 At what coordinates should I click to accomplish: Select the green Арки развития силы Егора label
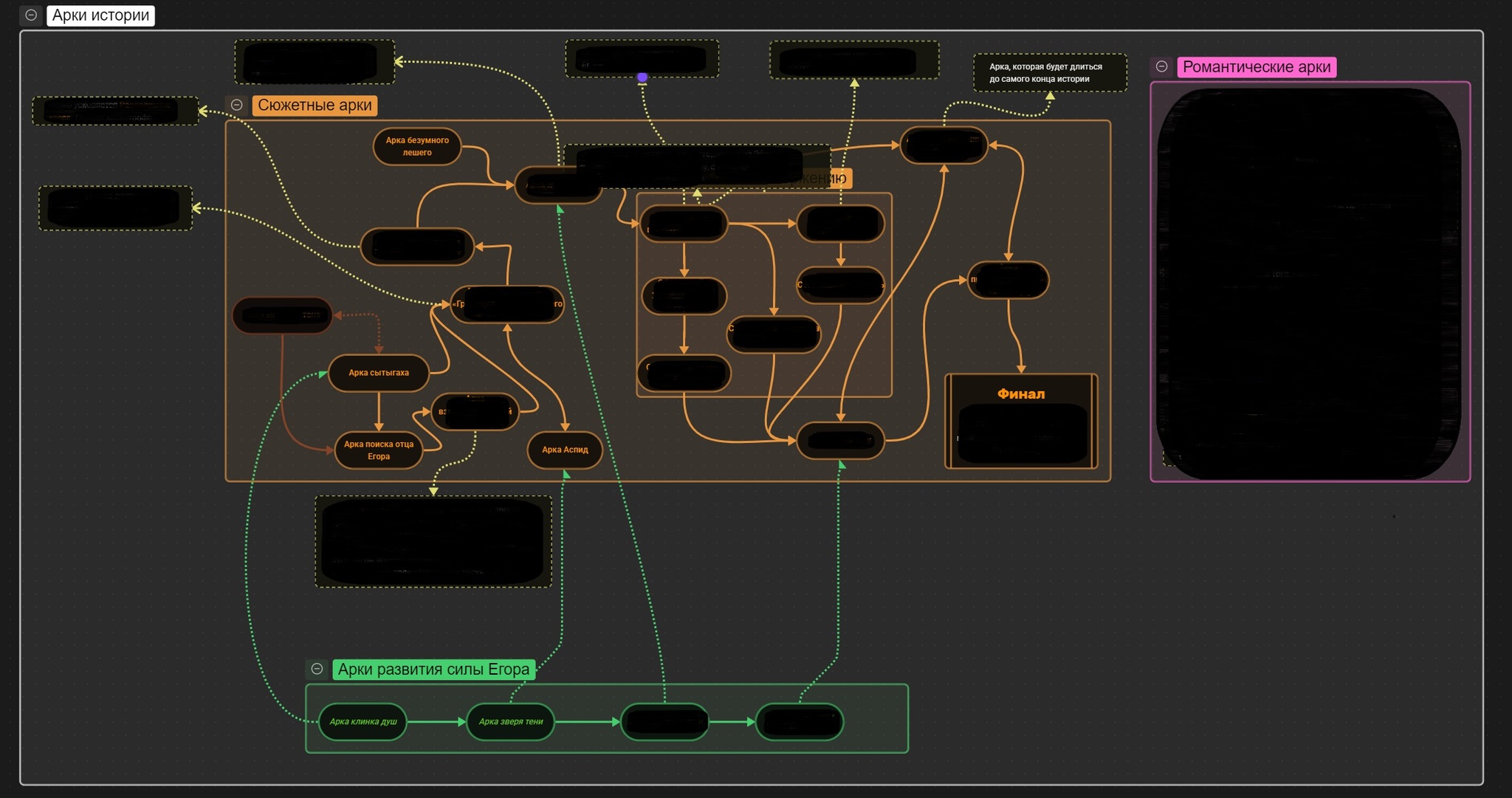[434, 669]
